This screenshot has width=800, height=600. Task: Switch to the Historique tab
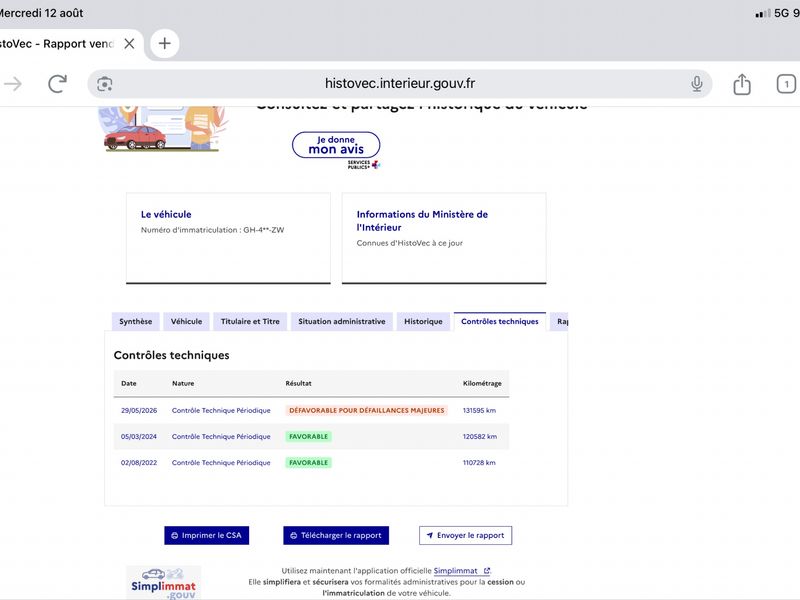[423, 321]
